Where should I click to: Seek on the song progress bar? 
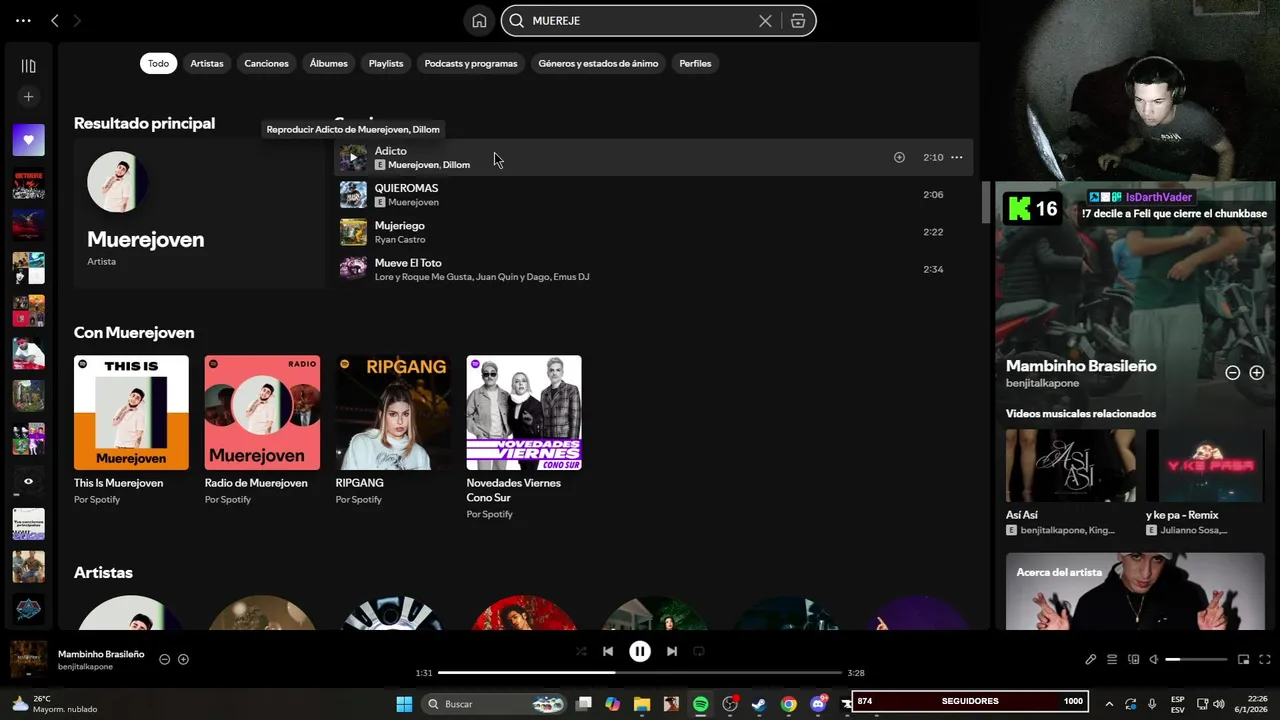640,673
